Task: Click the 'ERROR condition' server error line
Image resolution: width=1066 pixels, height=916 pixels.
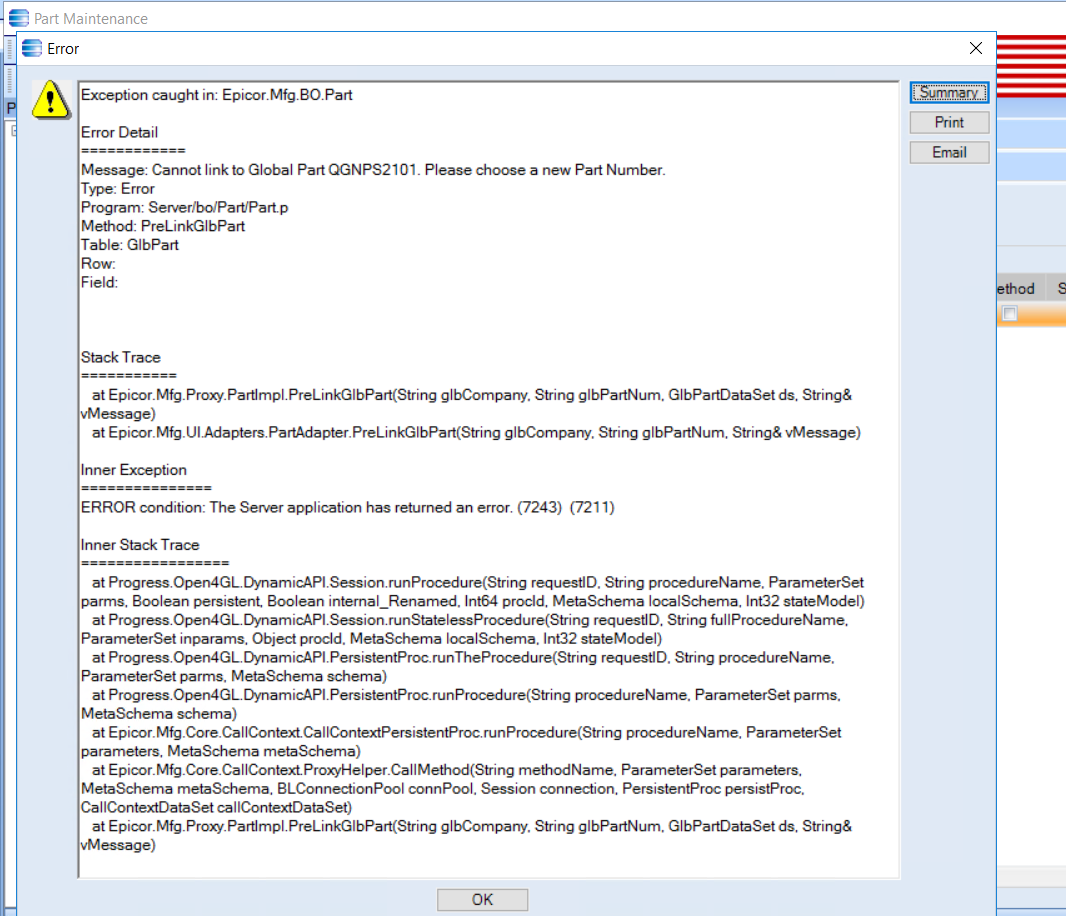Action: point(347,507)
